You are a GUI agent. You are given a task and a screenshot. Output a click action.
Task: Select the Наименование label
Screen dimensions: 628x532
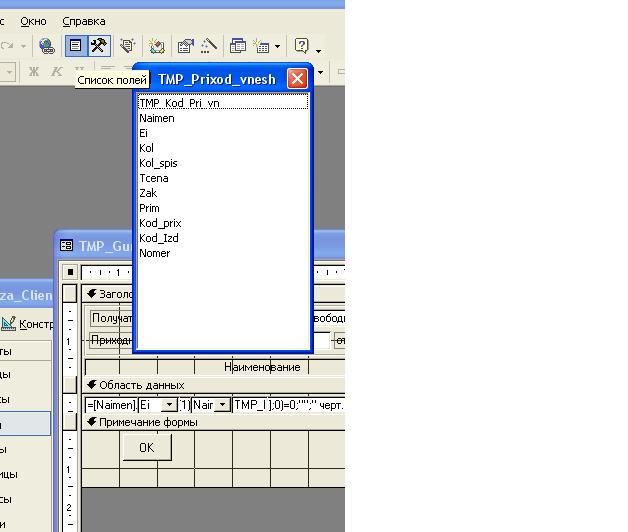(x=262, y=367)
